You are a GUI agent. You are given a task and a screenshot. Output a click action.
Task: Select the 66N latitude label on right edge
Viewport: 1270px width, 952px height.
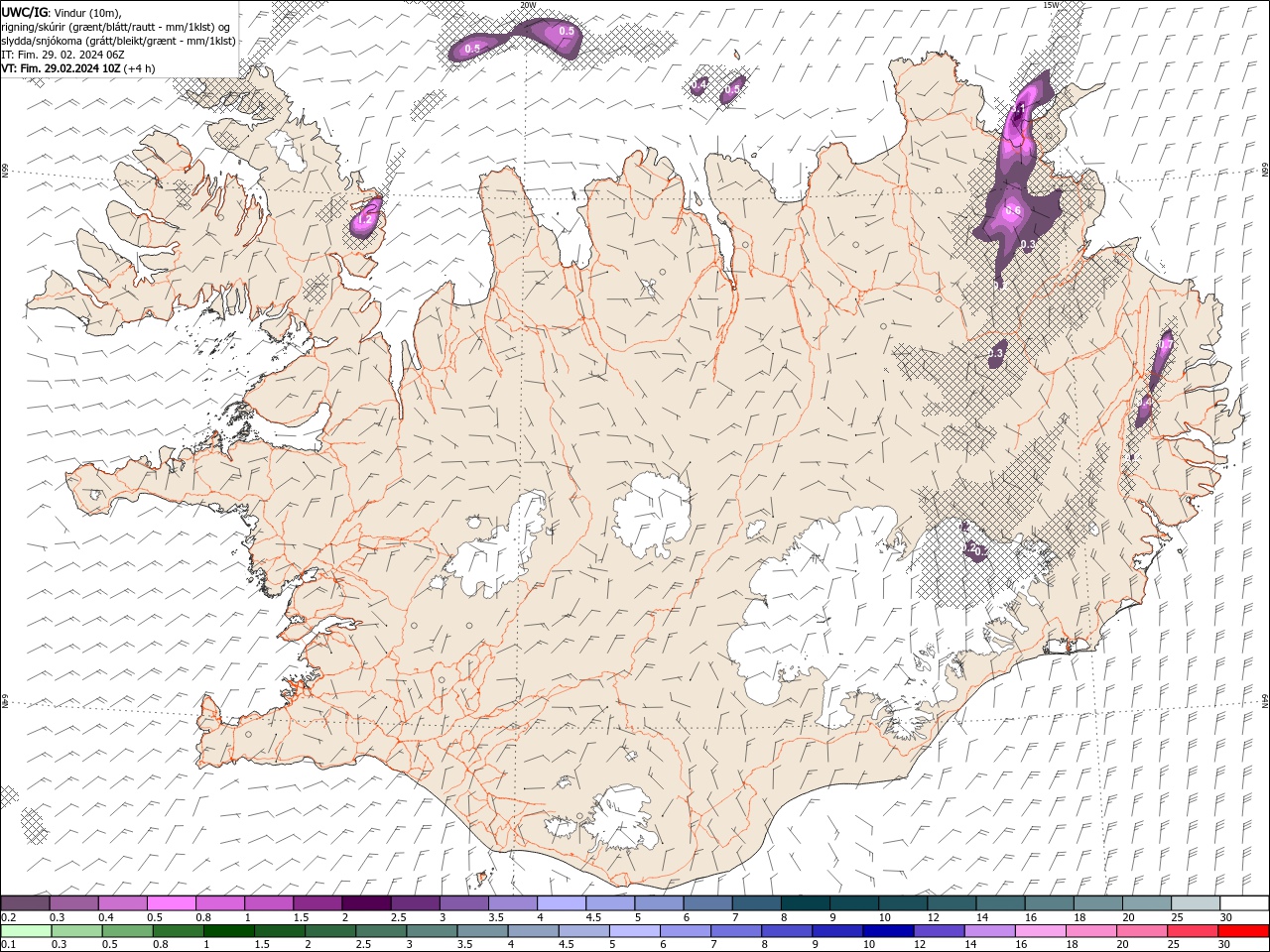tap(1265, 172)
